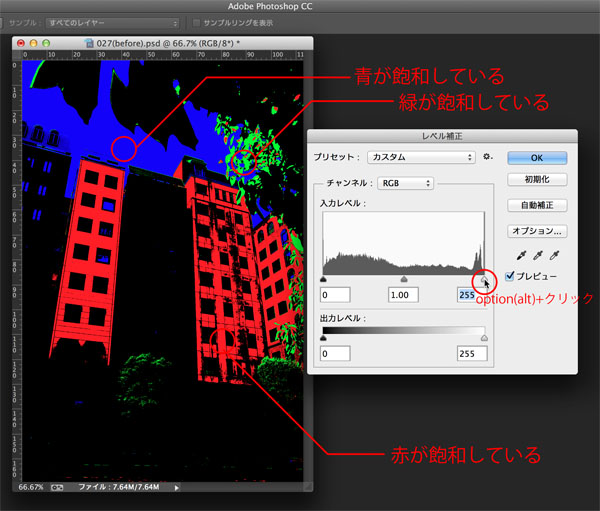Click the window resize grip at bottom right
The image size is (600, 511).
pos(307,487)
